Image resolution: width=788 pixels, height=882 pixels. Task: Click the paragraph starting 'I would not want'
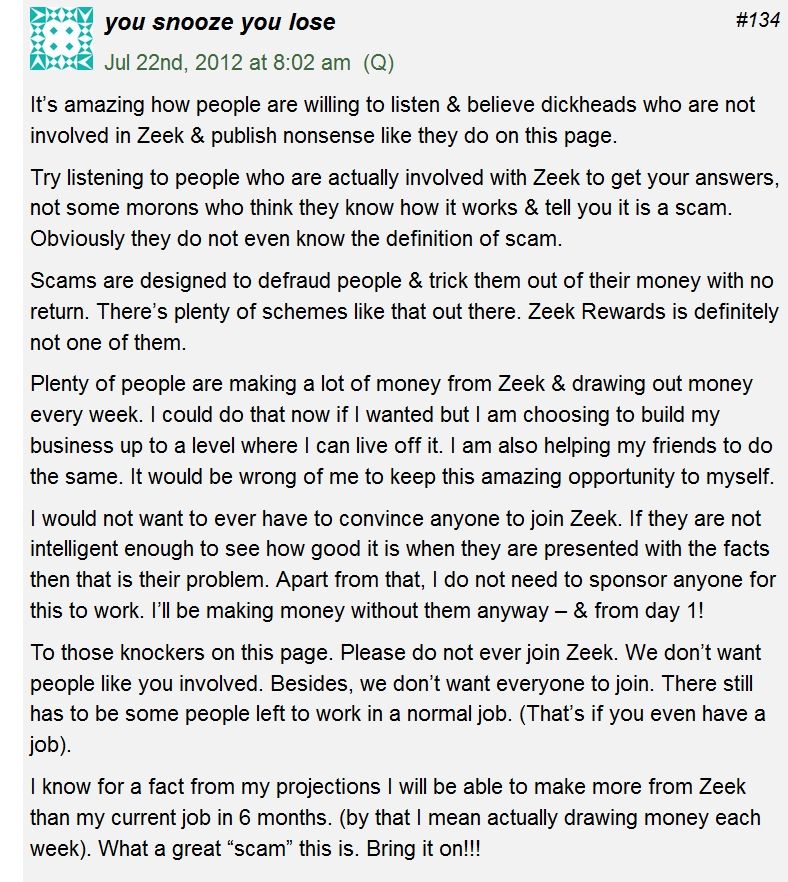[x=403, y=564]
